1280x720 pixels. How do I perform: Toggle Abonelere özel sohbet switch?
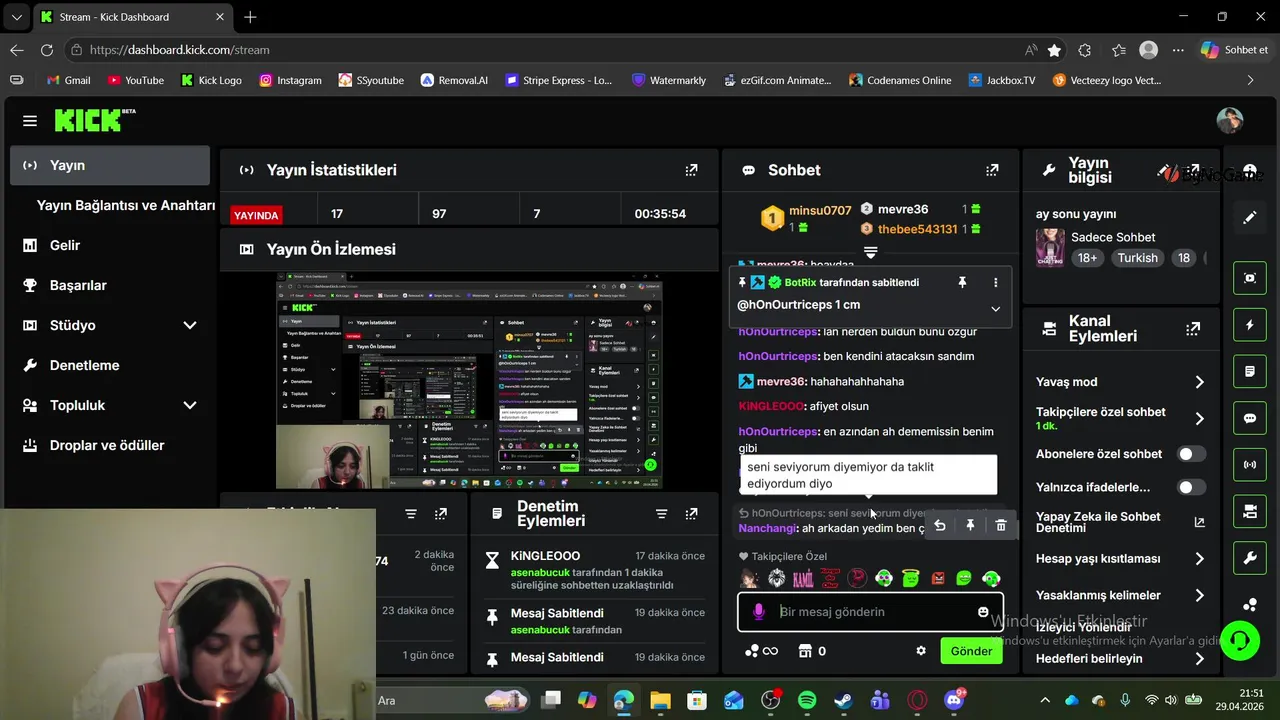coord(1191,454)
